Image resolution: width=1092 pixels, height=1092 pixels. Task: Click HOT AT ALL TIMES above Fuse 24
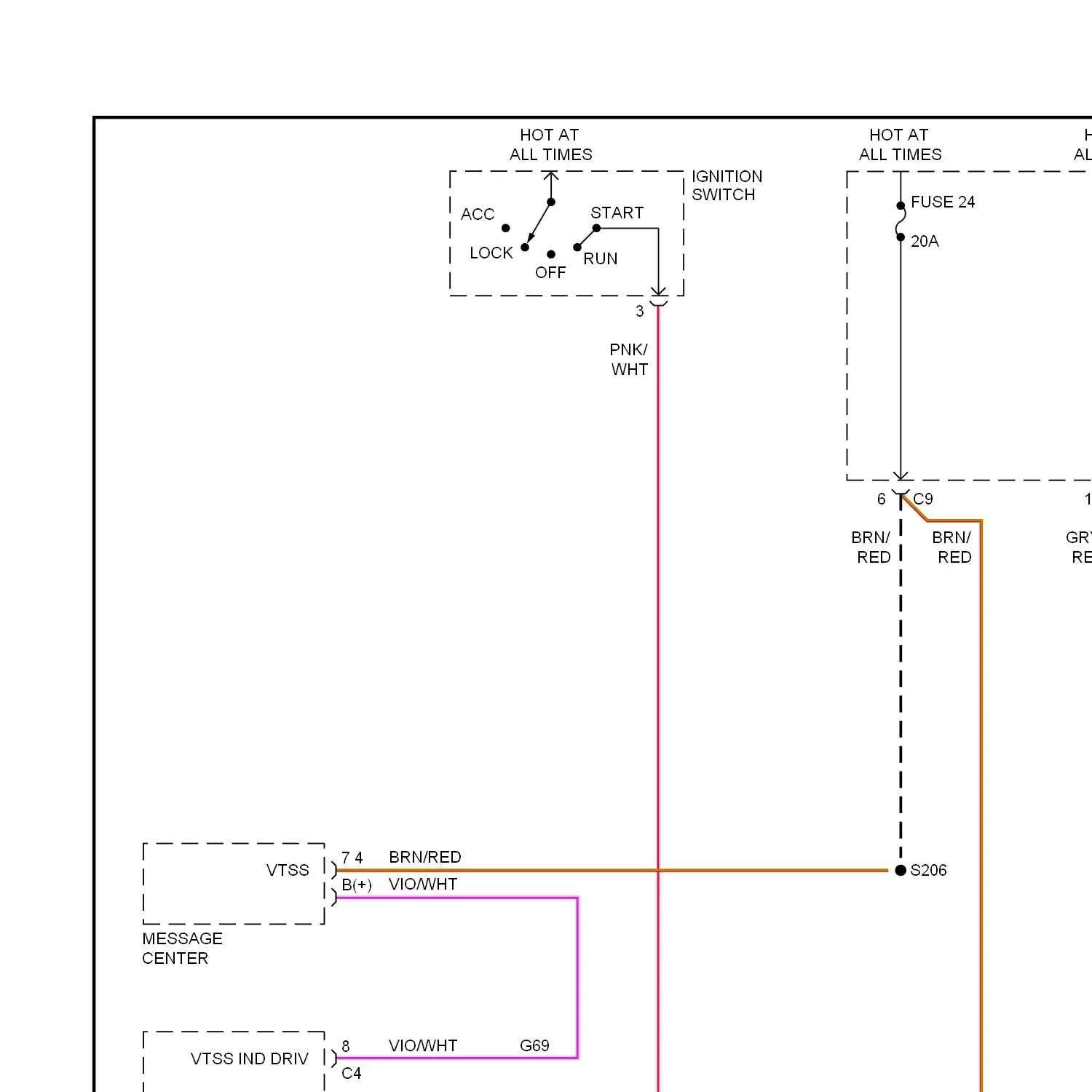900,145
